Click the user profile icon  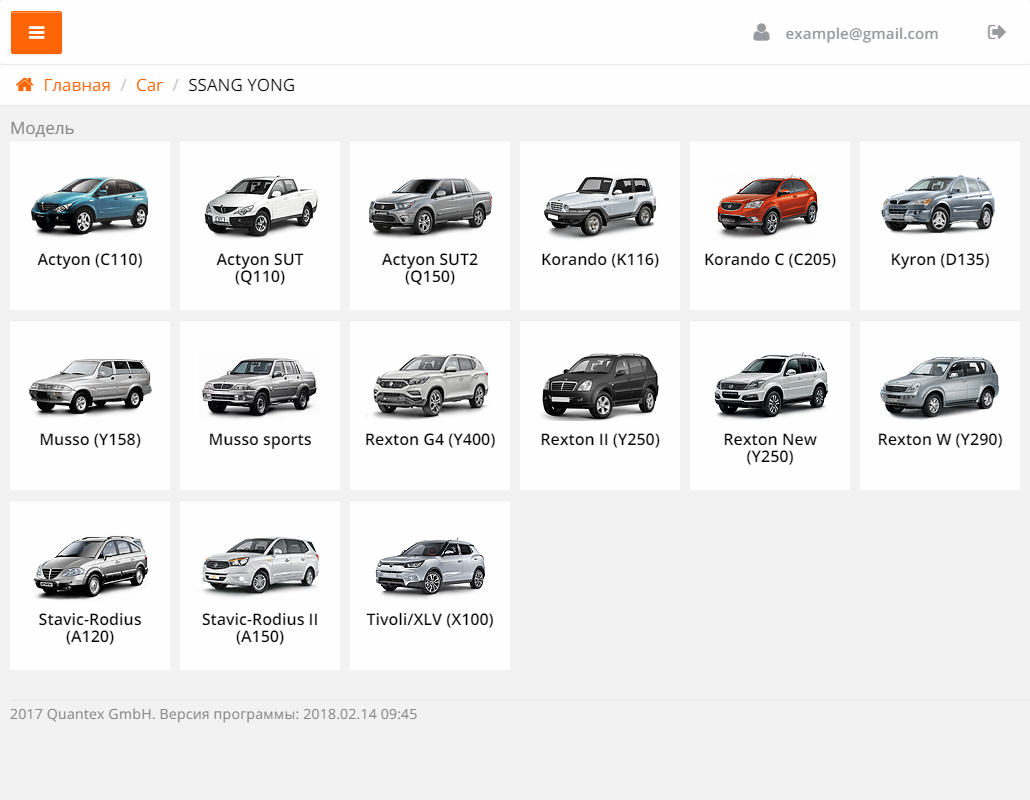(762, 33)
